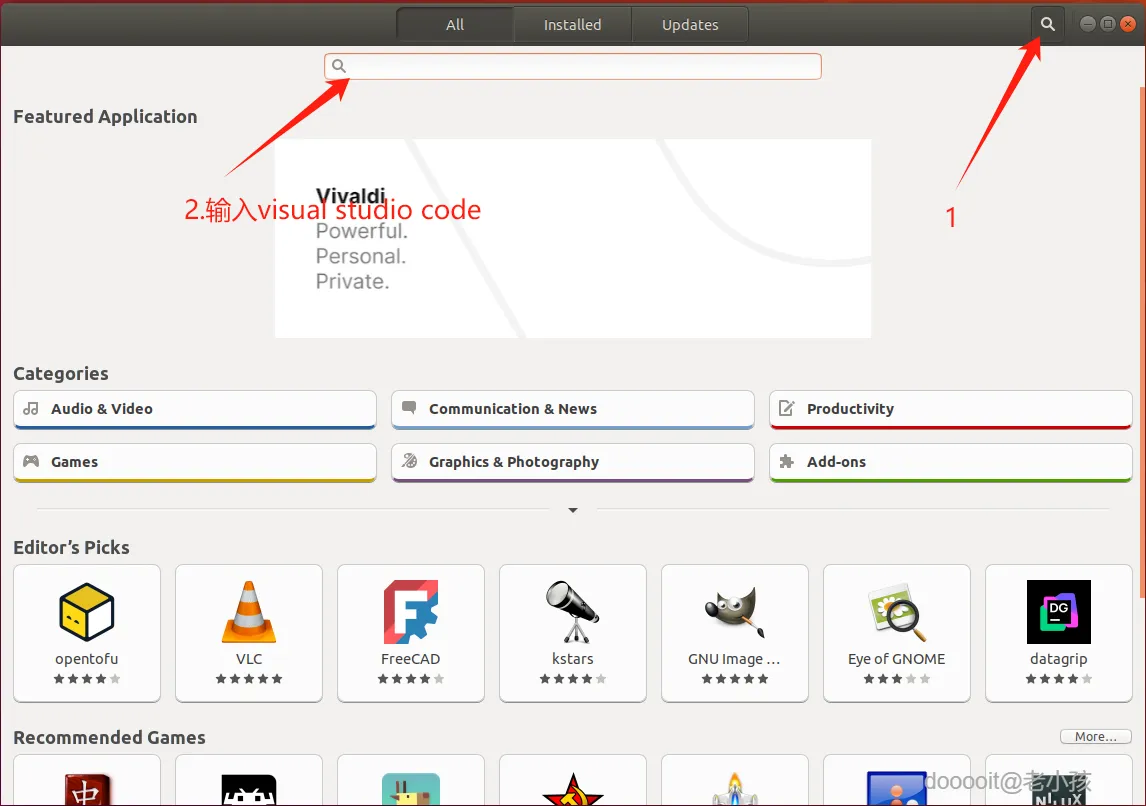The height and width of the screenshot is (806, 1146).
Task: Click the star rating under VLC
Action: [248, 679]
